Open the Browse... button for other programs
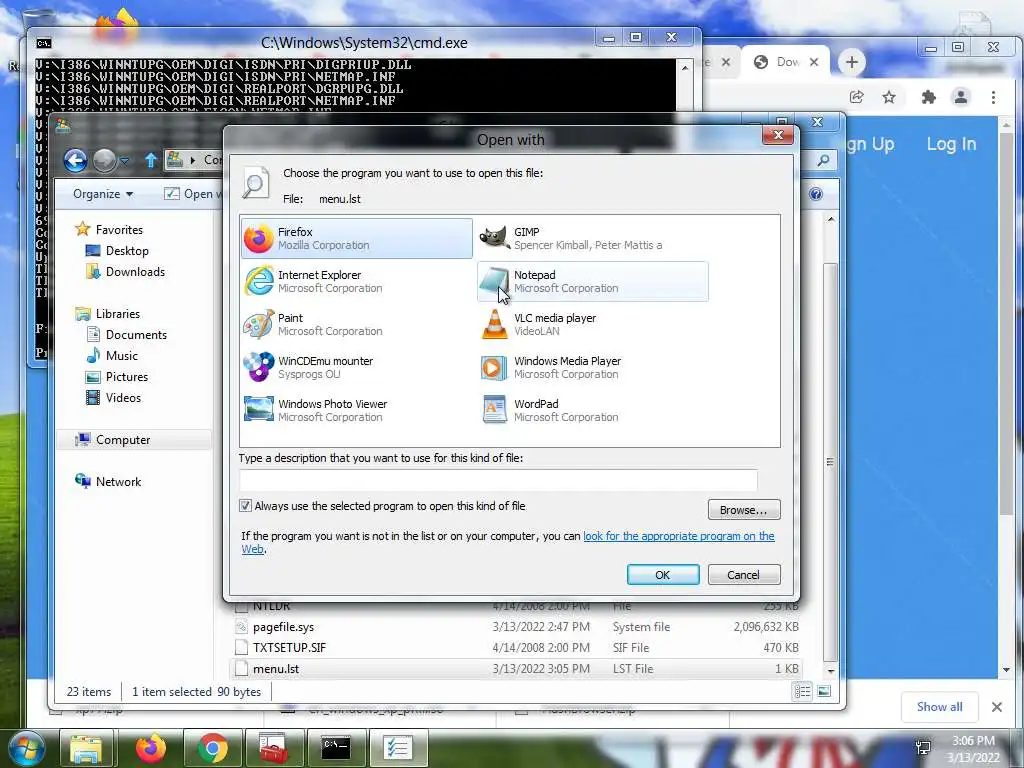 pyautogui.click(x=744, y=510)
